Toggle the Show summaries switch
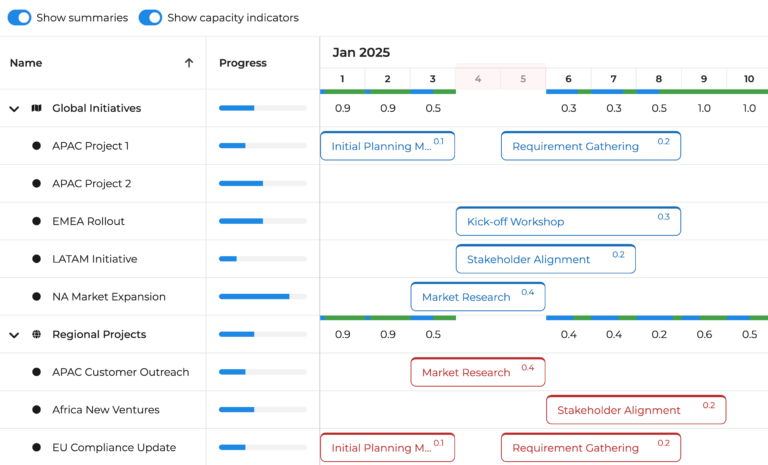The height and width of the screenshot is (465, 768). pos(20,18)
